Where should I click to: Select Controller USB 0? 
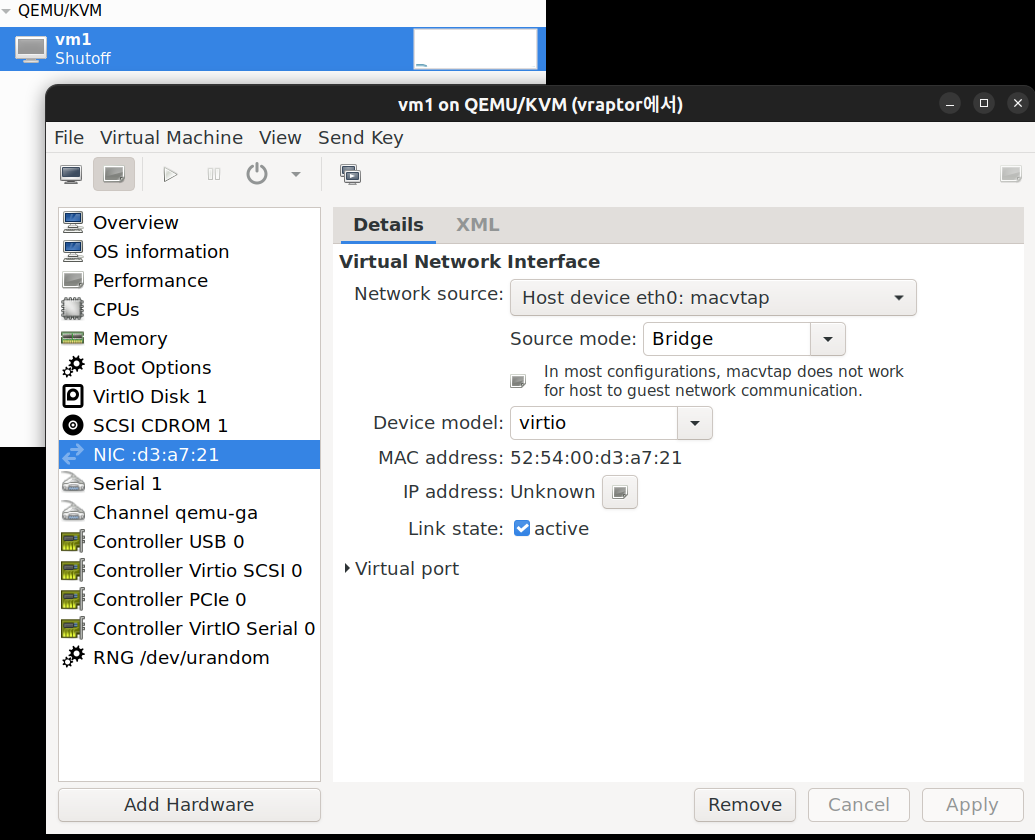click(x=189, y=542)
